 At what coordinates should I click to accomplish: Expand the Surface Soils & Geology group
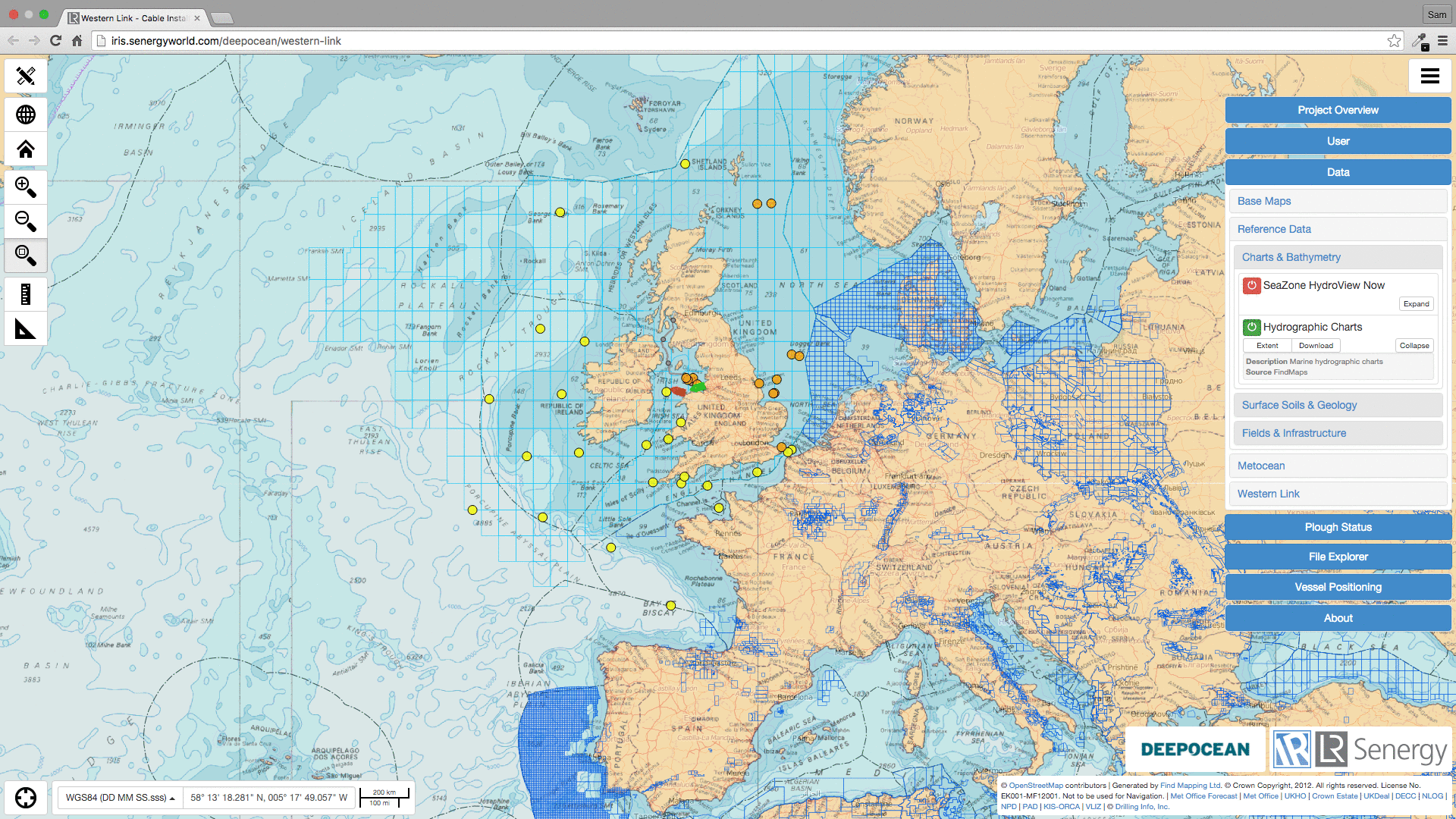coord(1338,405)
